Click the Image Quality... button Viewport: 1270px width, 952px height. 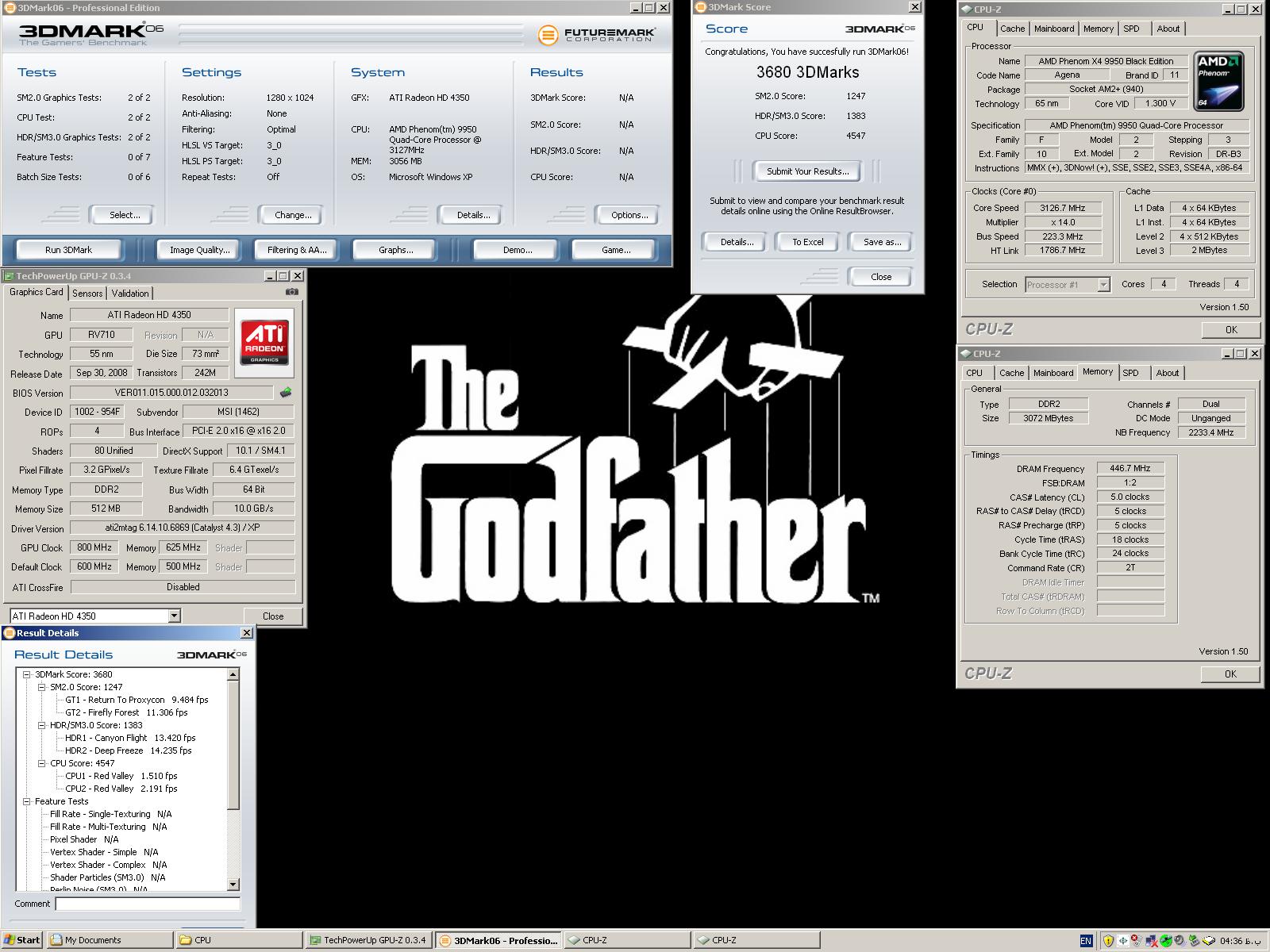pos(199,250)
